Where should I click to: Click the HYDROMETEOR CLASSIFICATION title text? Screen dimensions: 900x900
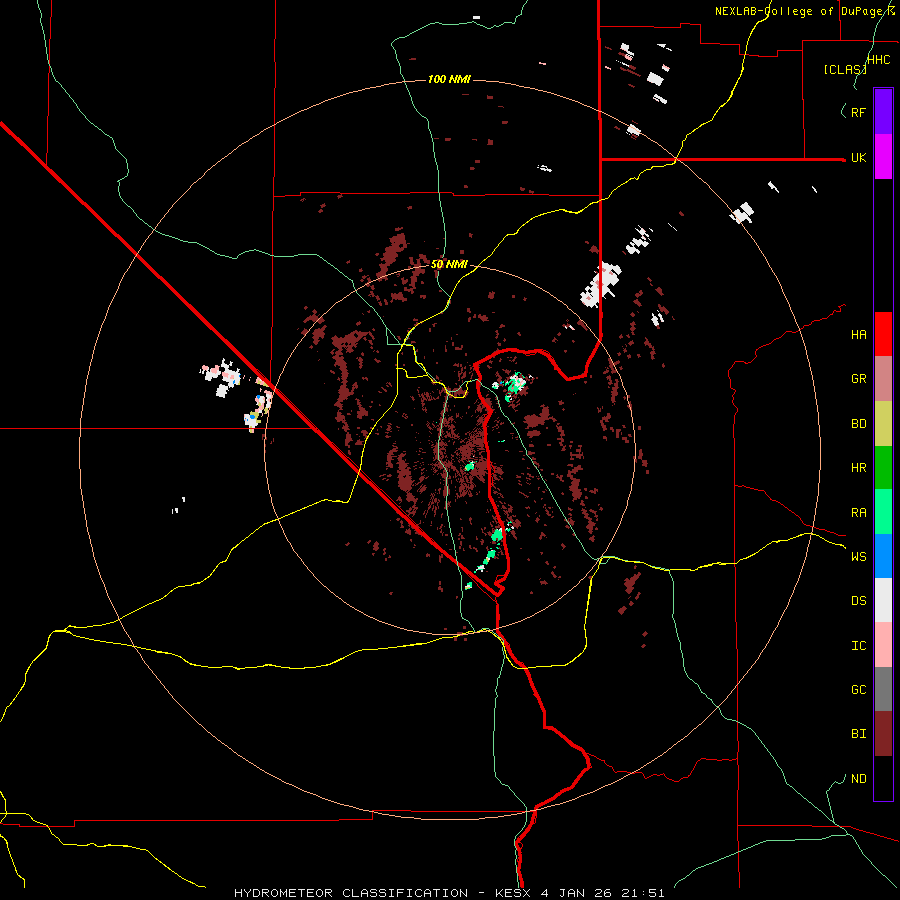click(x=351, y=893)
